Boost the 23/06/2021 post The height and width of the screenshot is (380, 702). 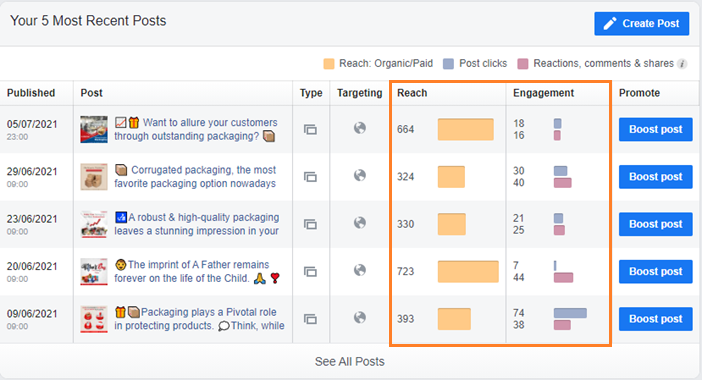coord(655,224)
